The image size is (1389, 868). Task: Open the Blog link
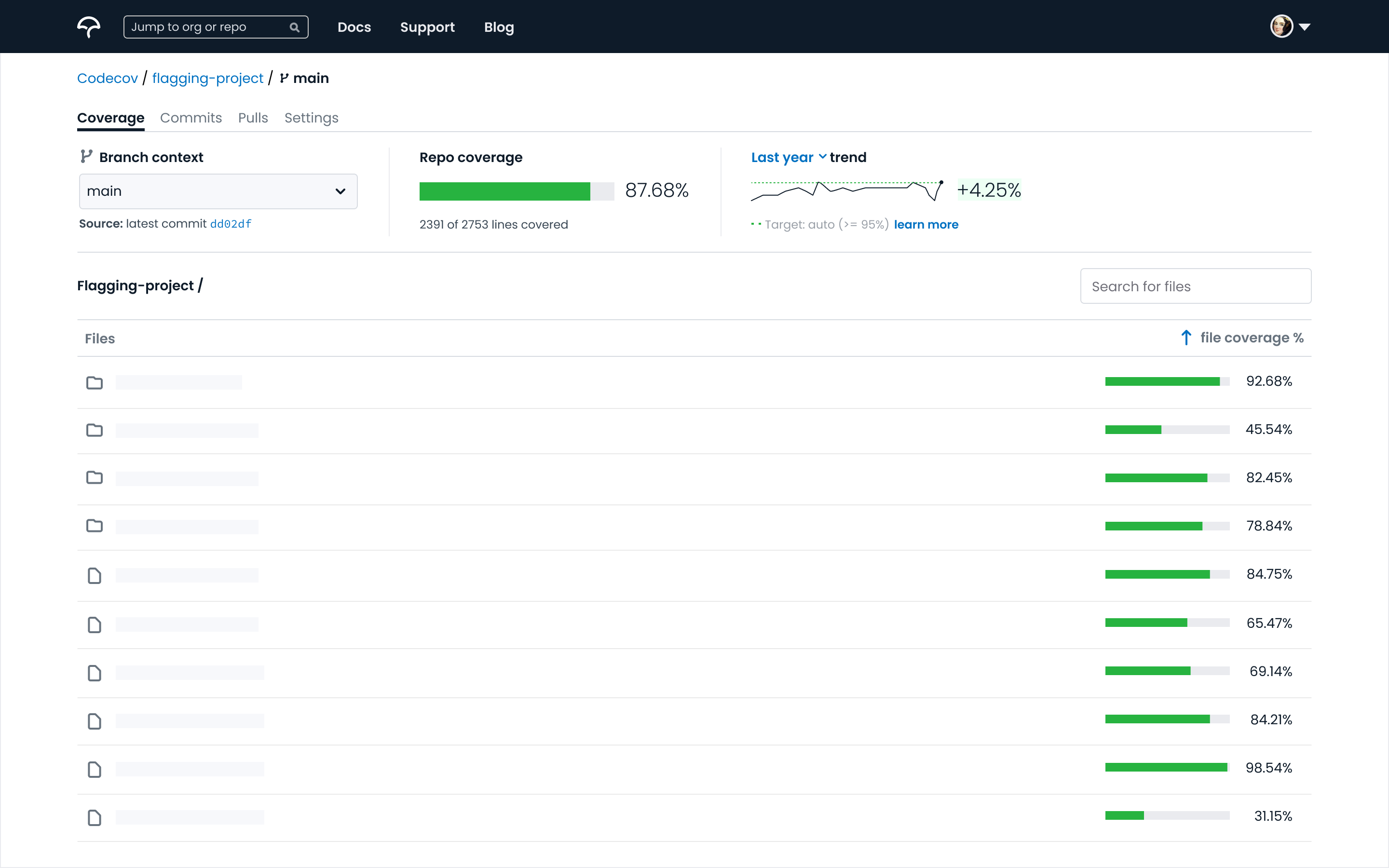499,27
